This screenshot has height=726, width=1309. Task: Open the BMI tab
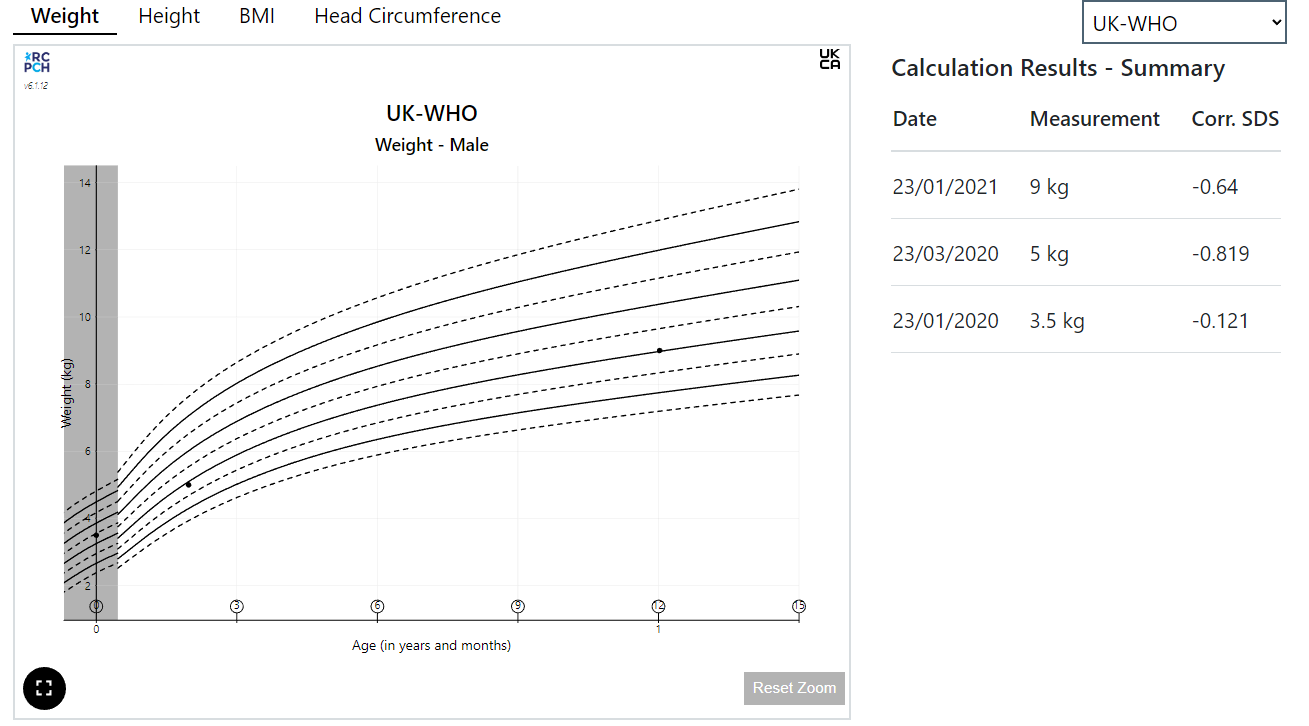pyautogui.click(x=257, y=16)
